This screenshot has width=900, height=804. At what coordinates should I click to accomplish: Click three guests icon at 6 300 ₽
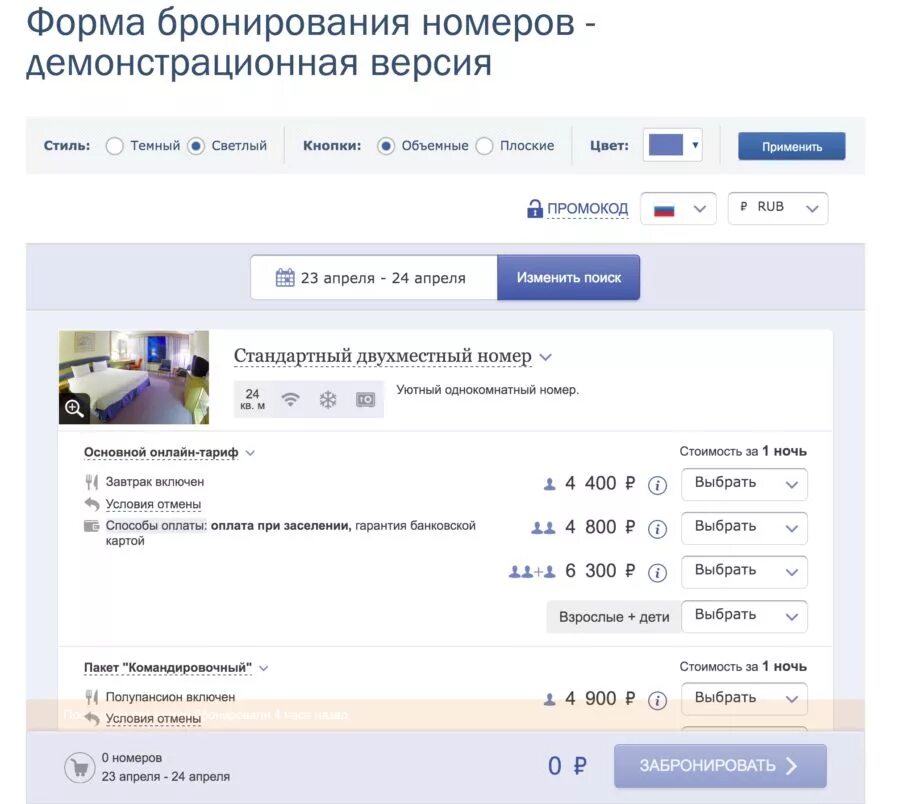532,572
